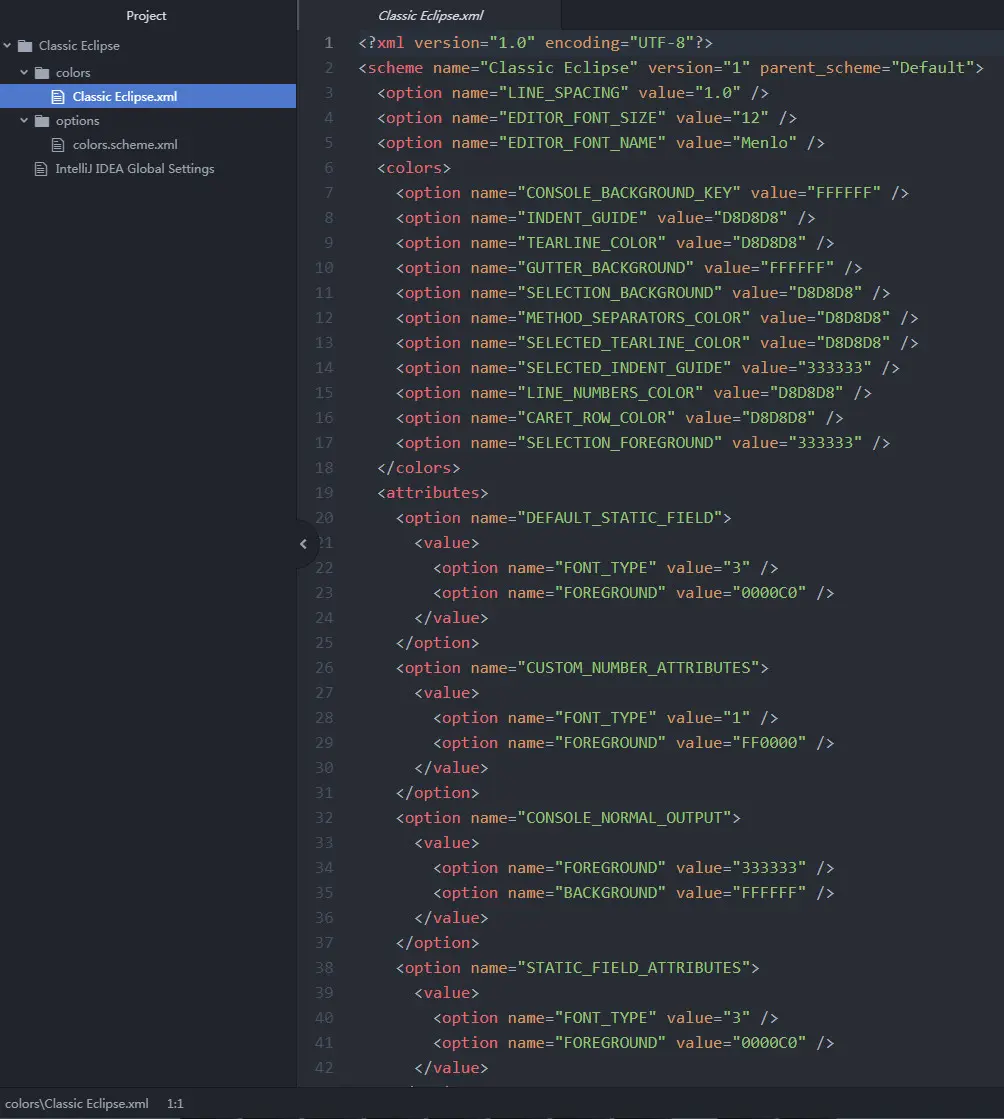The image size is (1004, 1119).
Task: Collapse the options folder chevron
Action: pyautogui.click(x=24, y=121)
